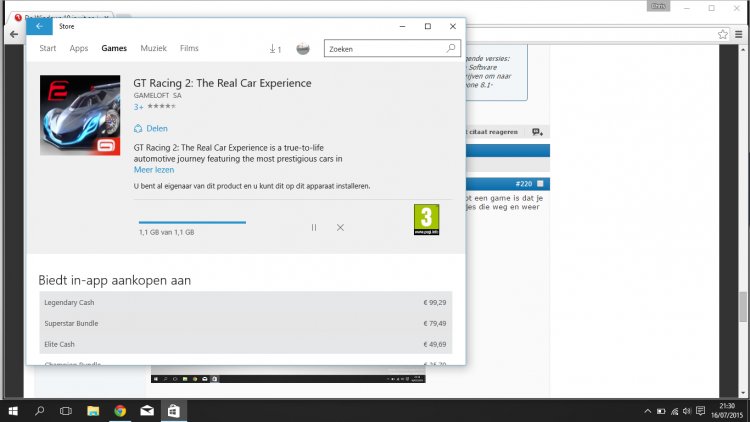
Task: Click the PEGI 3 rating badge
Action: tap(426, 219)
